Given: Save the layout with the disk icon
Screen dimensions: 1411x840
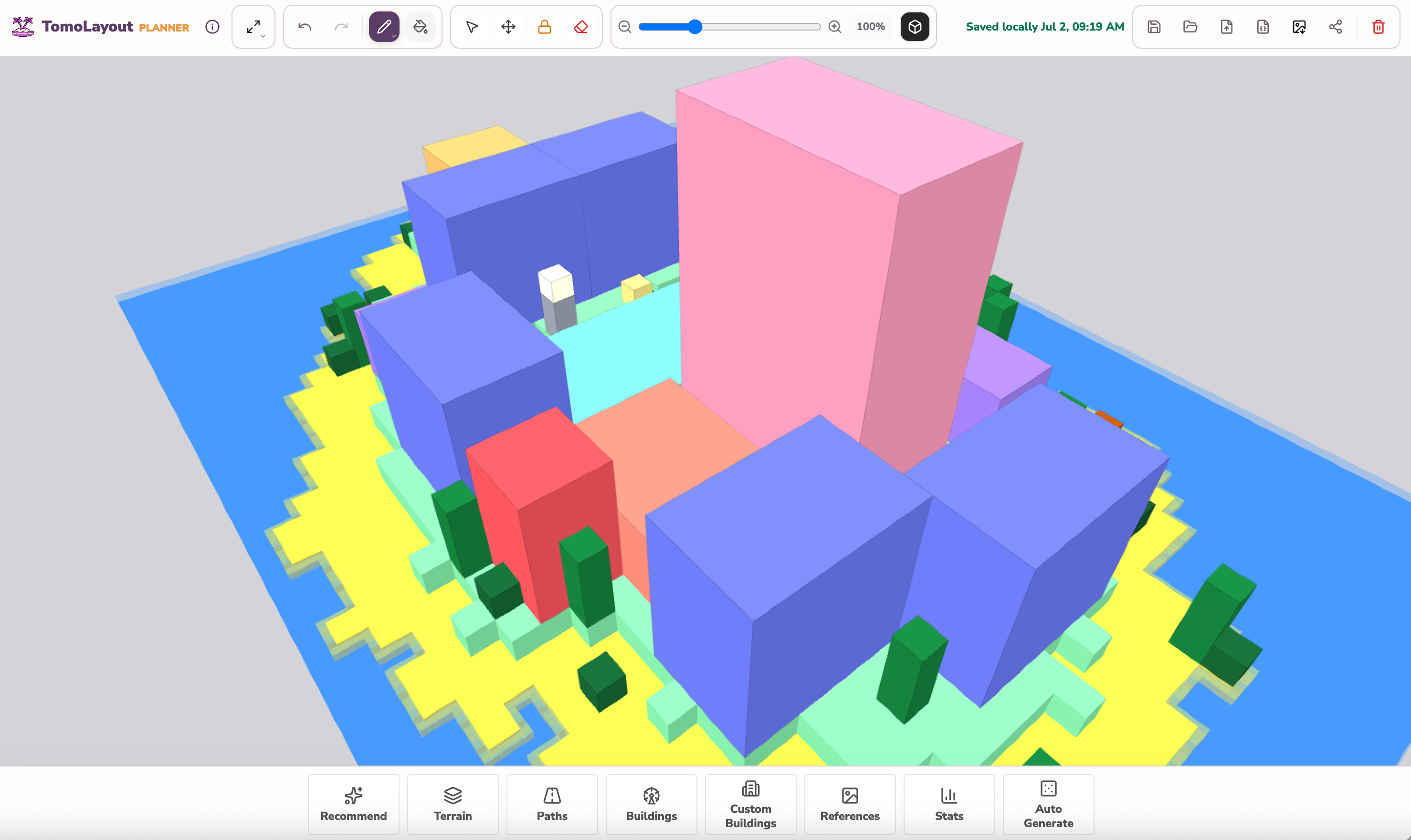Looking at the screenshot, I should pyautogui.click(x=1154, y=27).
